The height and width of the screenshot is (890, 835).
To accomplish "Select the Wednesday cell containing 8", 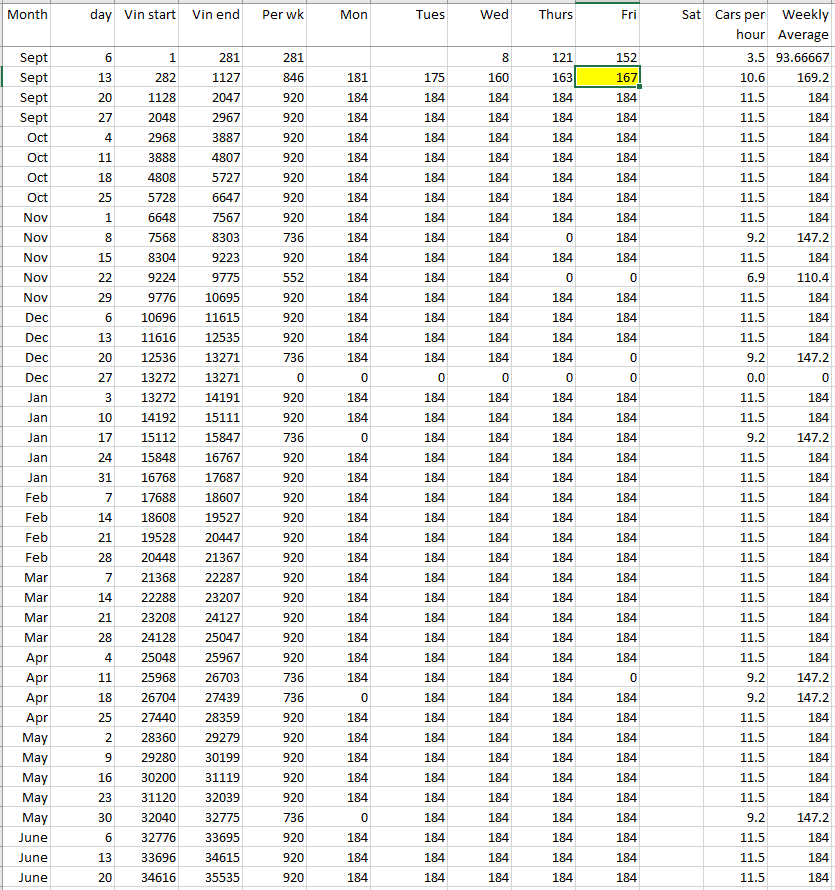I will point(478,58).
